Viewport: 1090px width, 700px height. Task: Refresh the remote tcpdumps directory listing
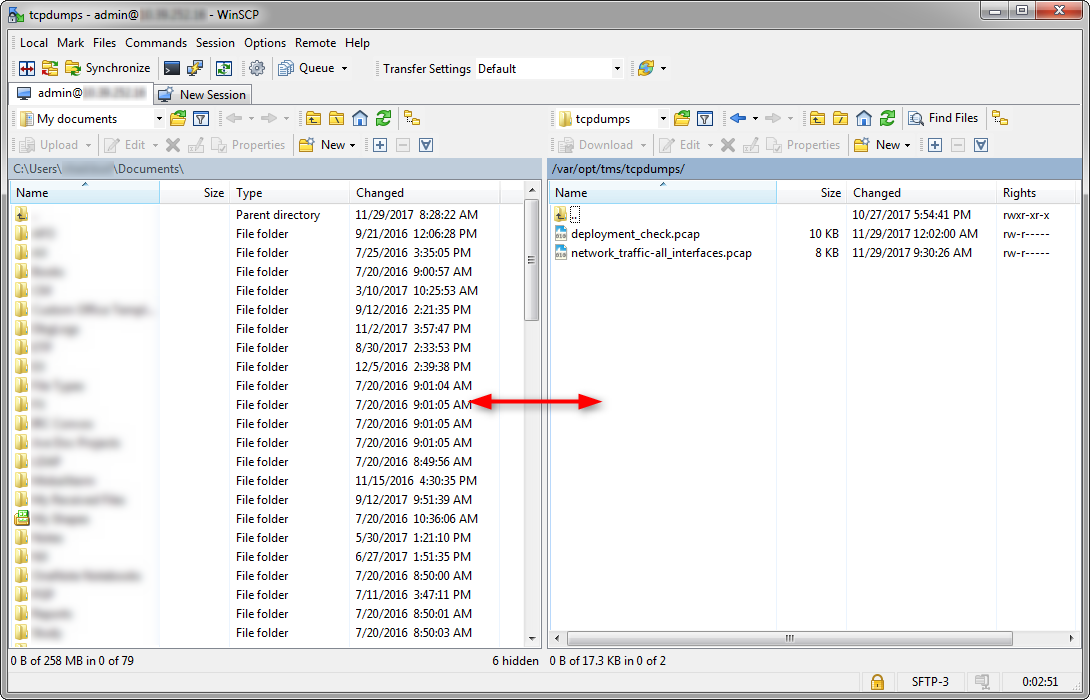(887, 117)
